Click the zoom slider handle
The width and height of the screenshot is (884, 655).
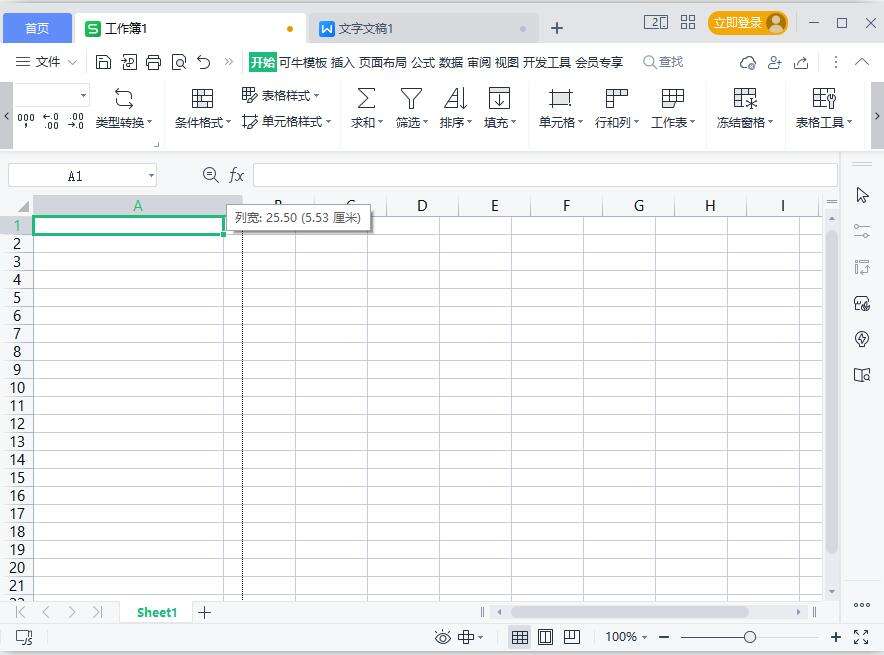pyautogui.click(x=749, y=637)
